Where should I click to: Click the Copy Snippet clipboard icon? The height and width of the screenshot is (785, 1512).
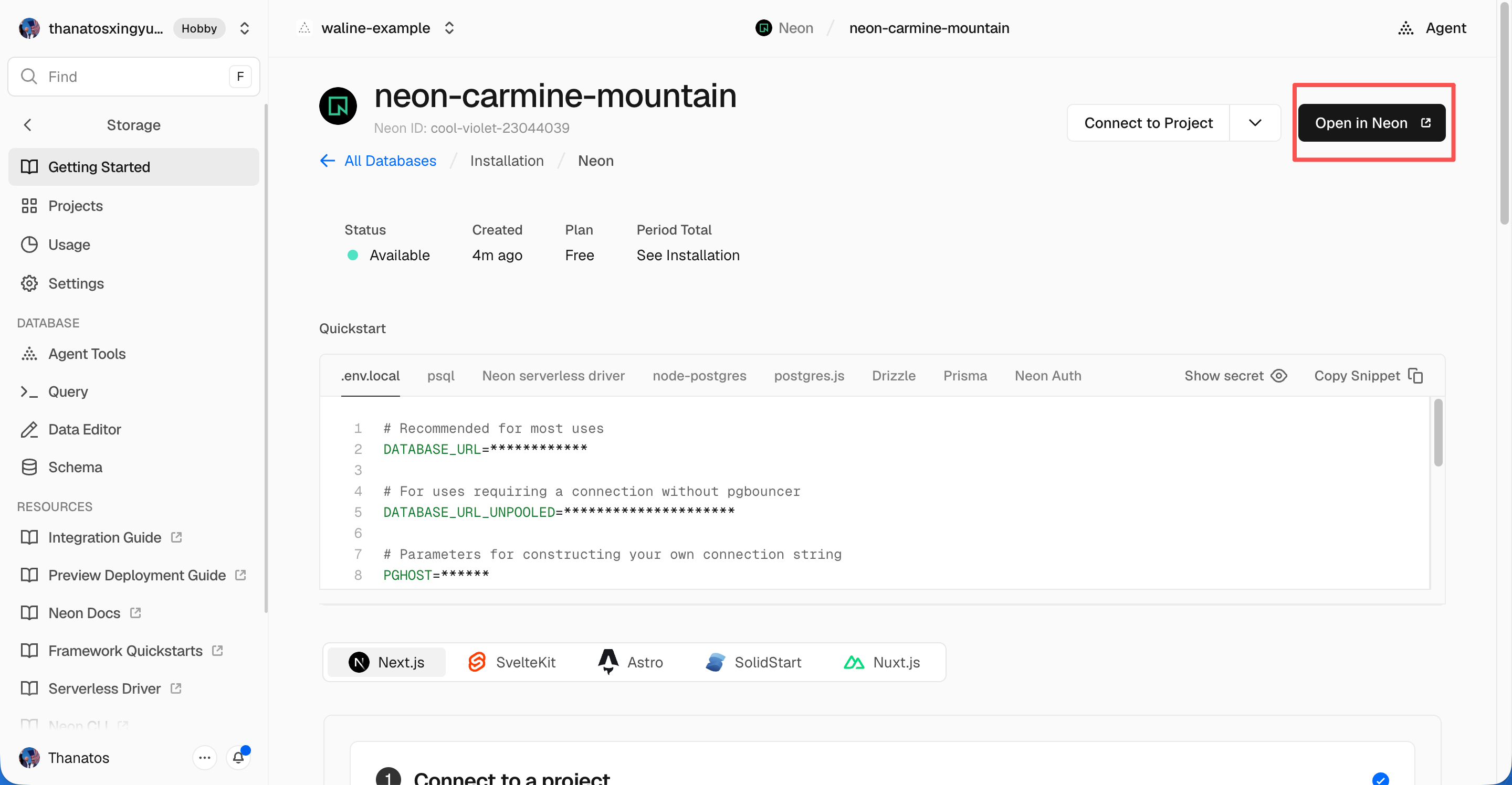coord(1416,376)
